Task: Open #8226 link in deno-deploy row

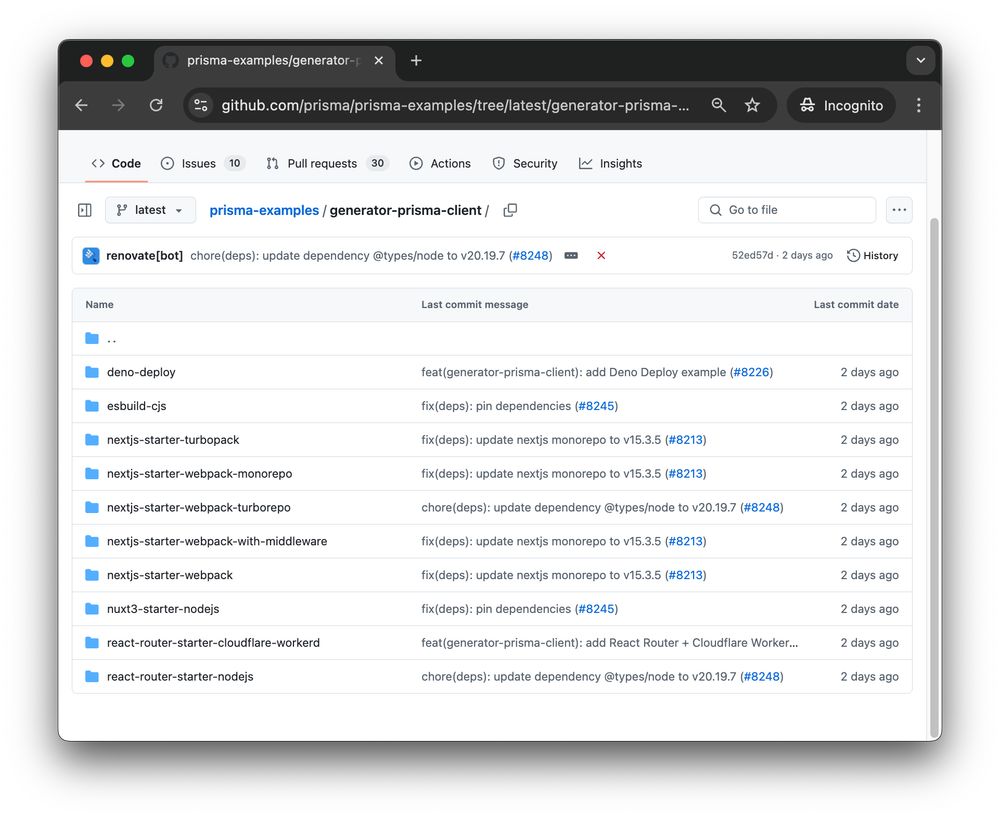Action: pyautogui.click(x=751, y=372)
